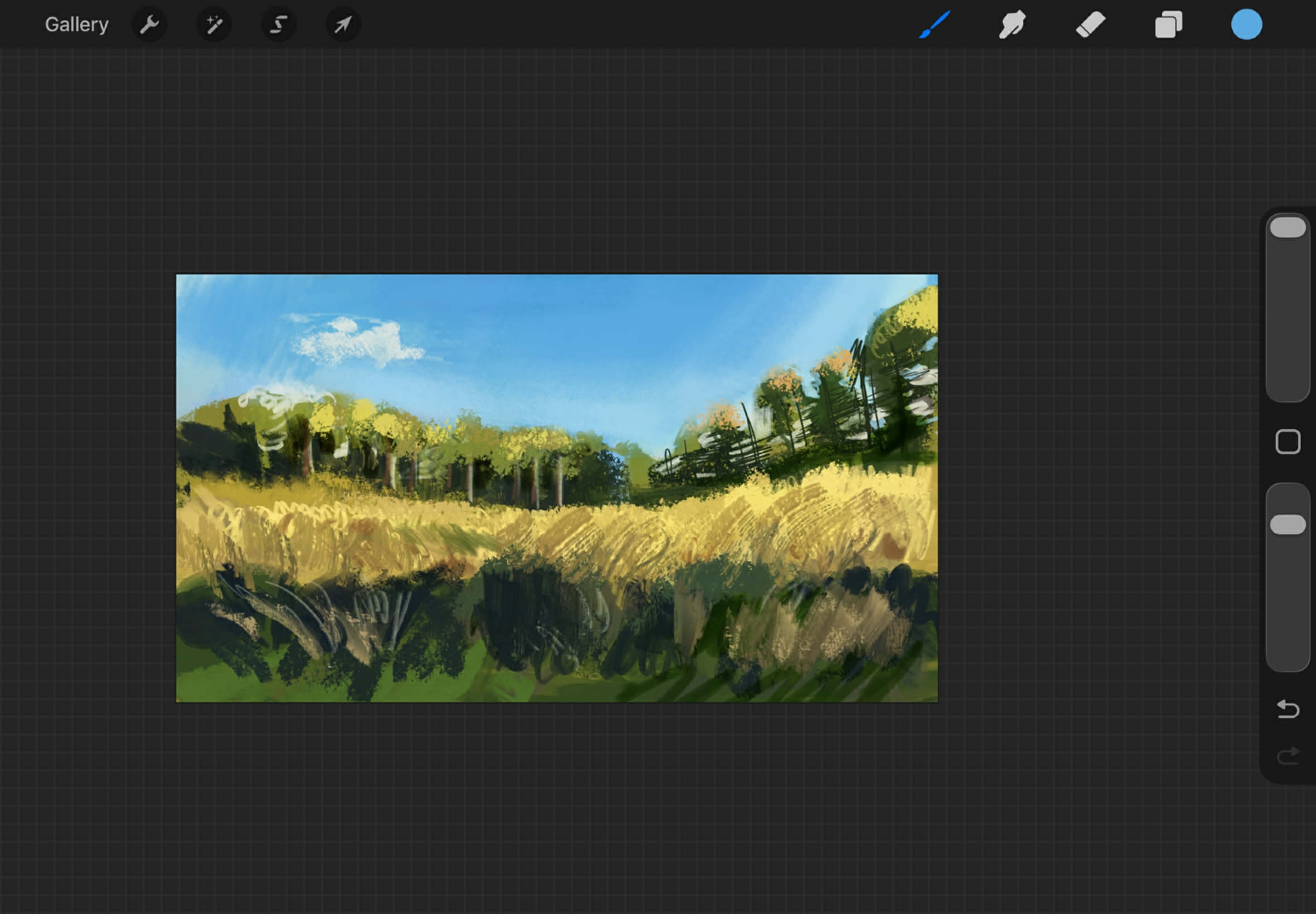Tap the square Modify button in sidebar
This screenshot has height=914, width=1316.
(x=1288, y=442)
